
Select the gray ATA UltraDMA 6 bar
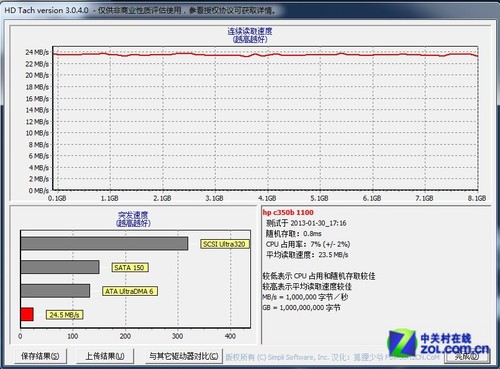point(55,291)
